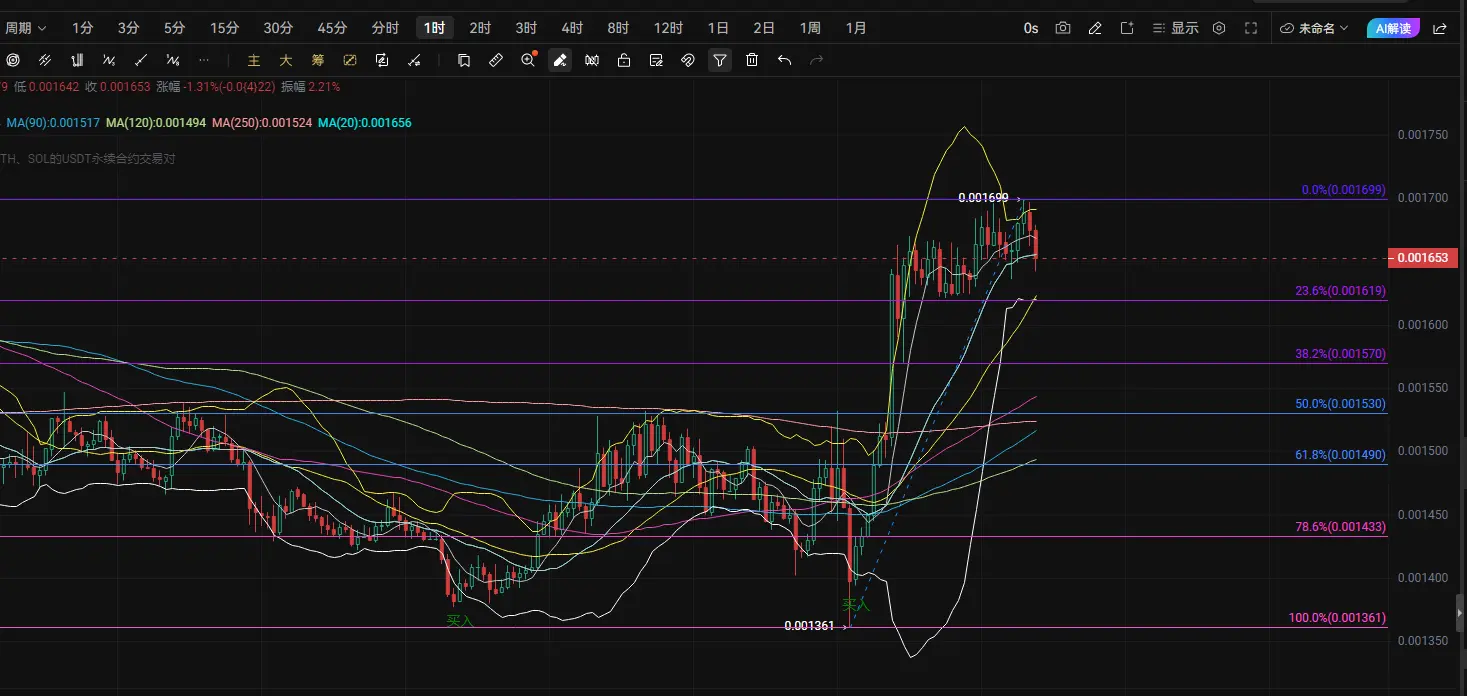Click the AI解读 button
This screenshot has height=696, width=1467.
tap(1393, 28)
